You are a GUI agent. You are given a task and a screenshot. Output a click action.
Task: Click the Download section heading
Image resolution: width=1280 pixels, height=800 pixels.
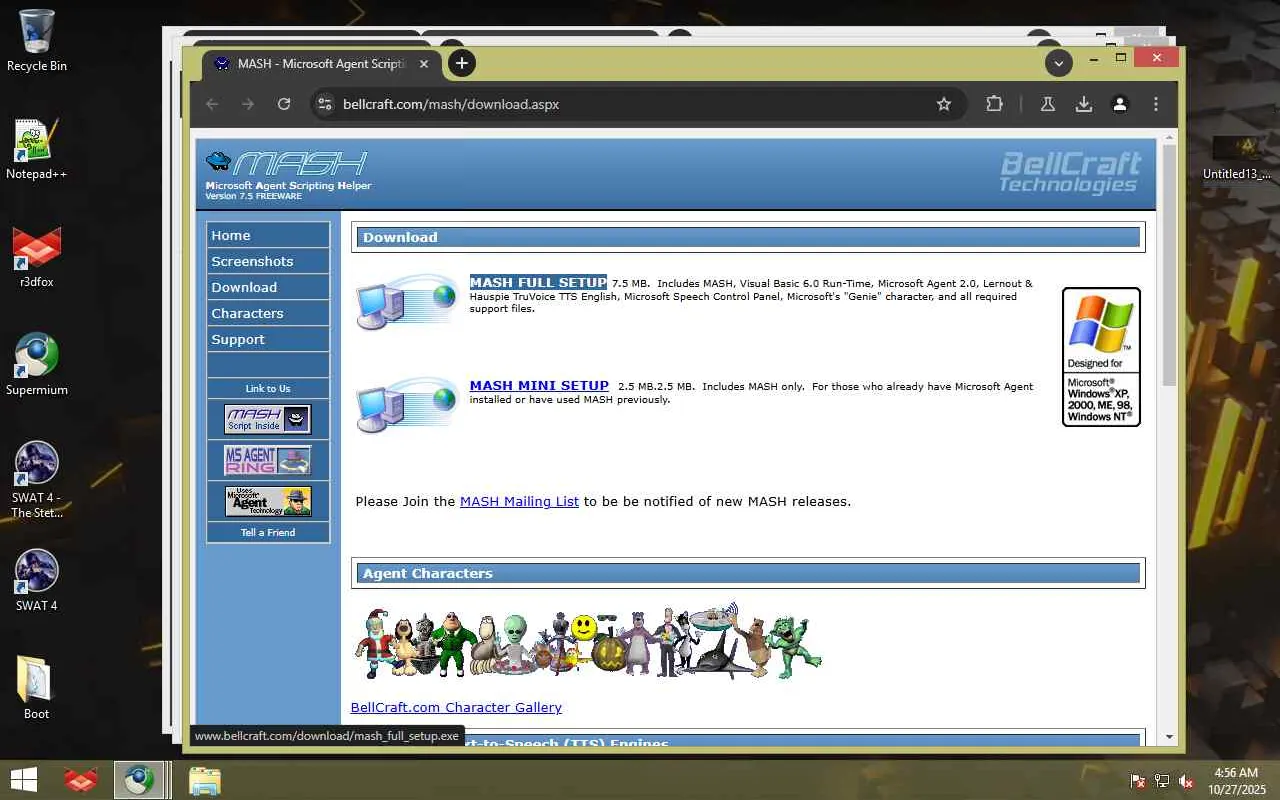pyautogui.click(x=400, y=237)
